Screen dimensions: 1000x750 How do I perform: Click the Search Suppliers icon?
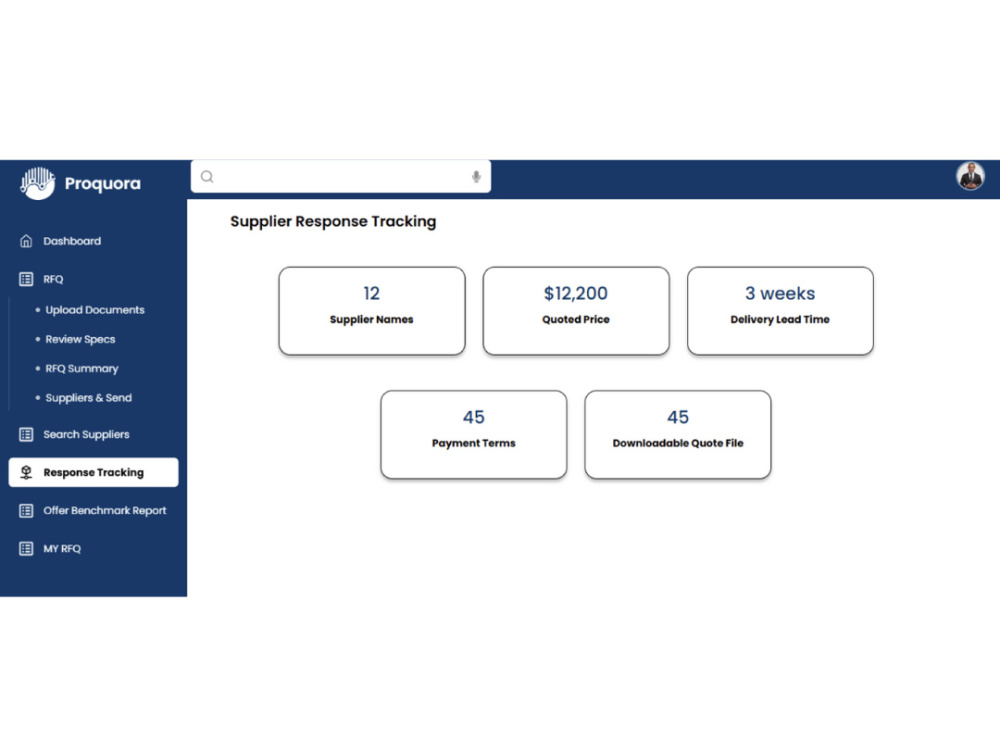(x=26, y=435)
